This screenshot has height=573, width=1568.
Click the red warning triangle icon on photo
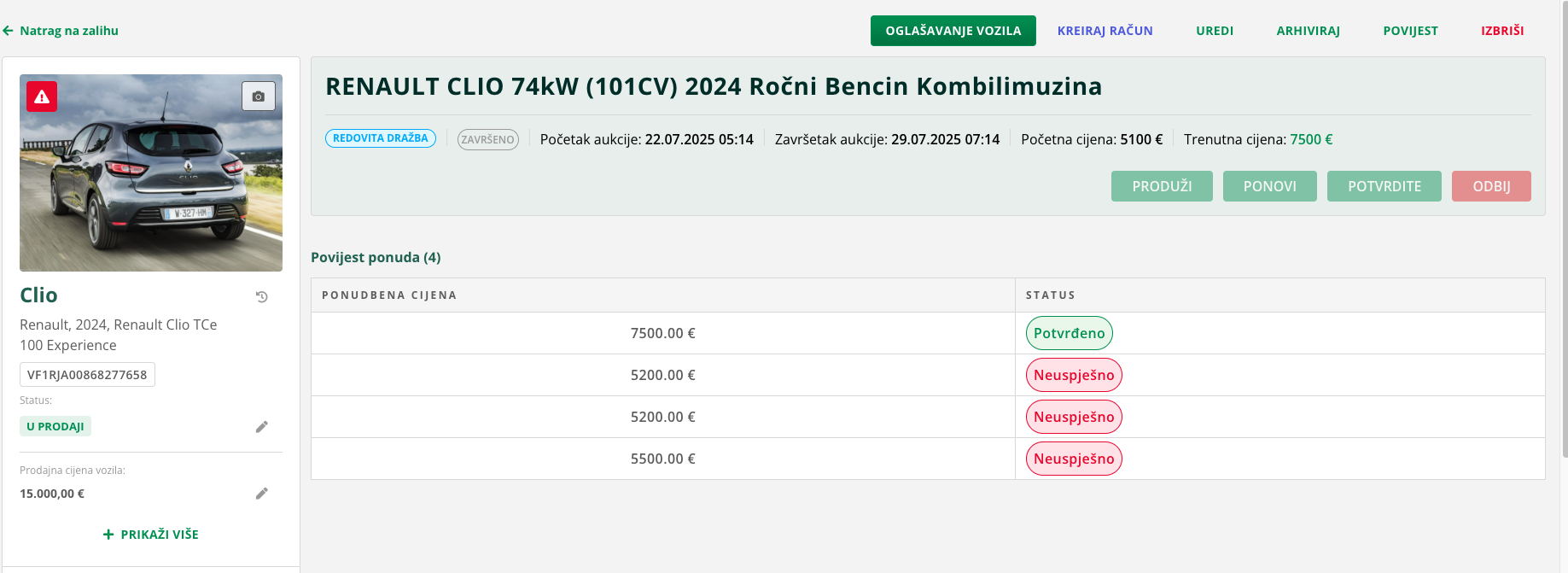[42, 97]
